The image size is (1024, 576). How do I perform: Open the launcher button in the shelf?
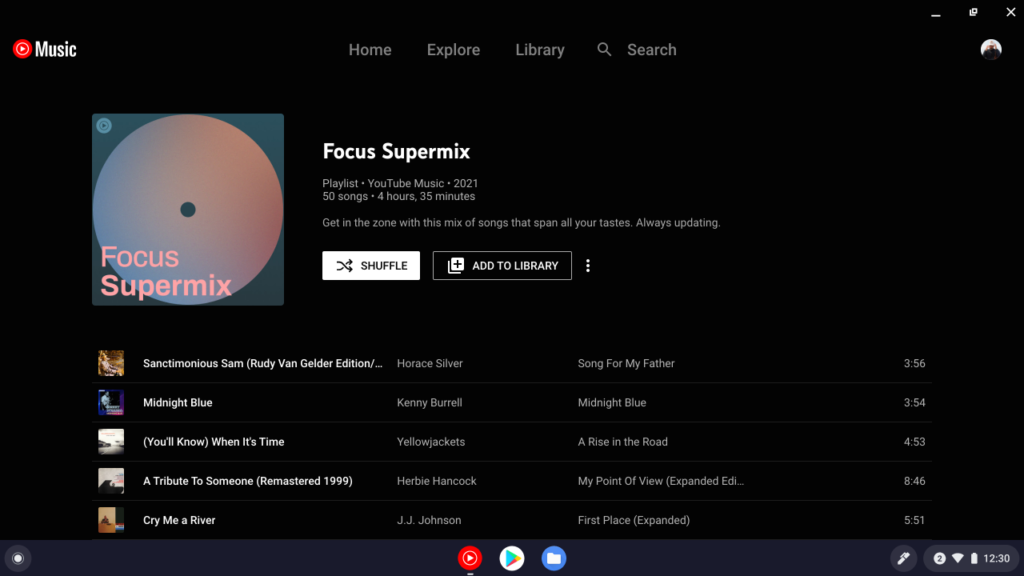18,558
